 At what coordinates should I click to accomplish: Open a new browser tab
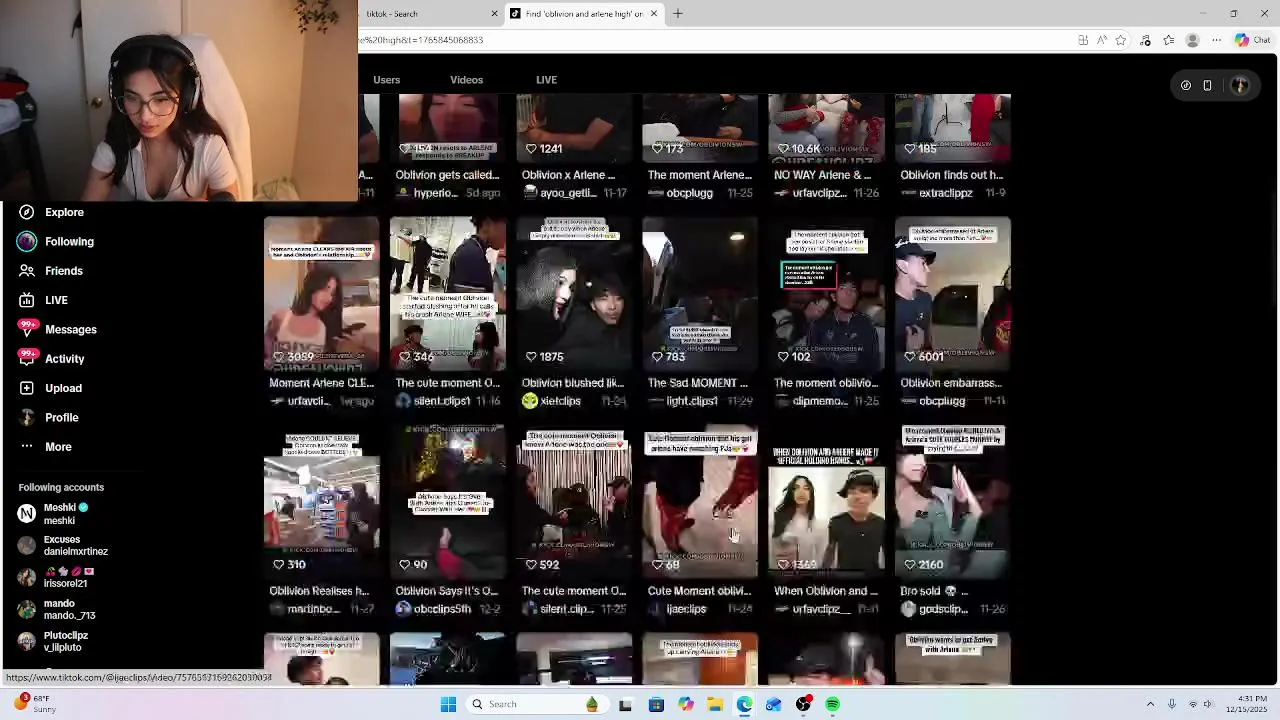click(677, 14)
